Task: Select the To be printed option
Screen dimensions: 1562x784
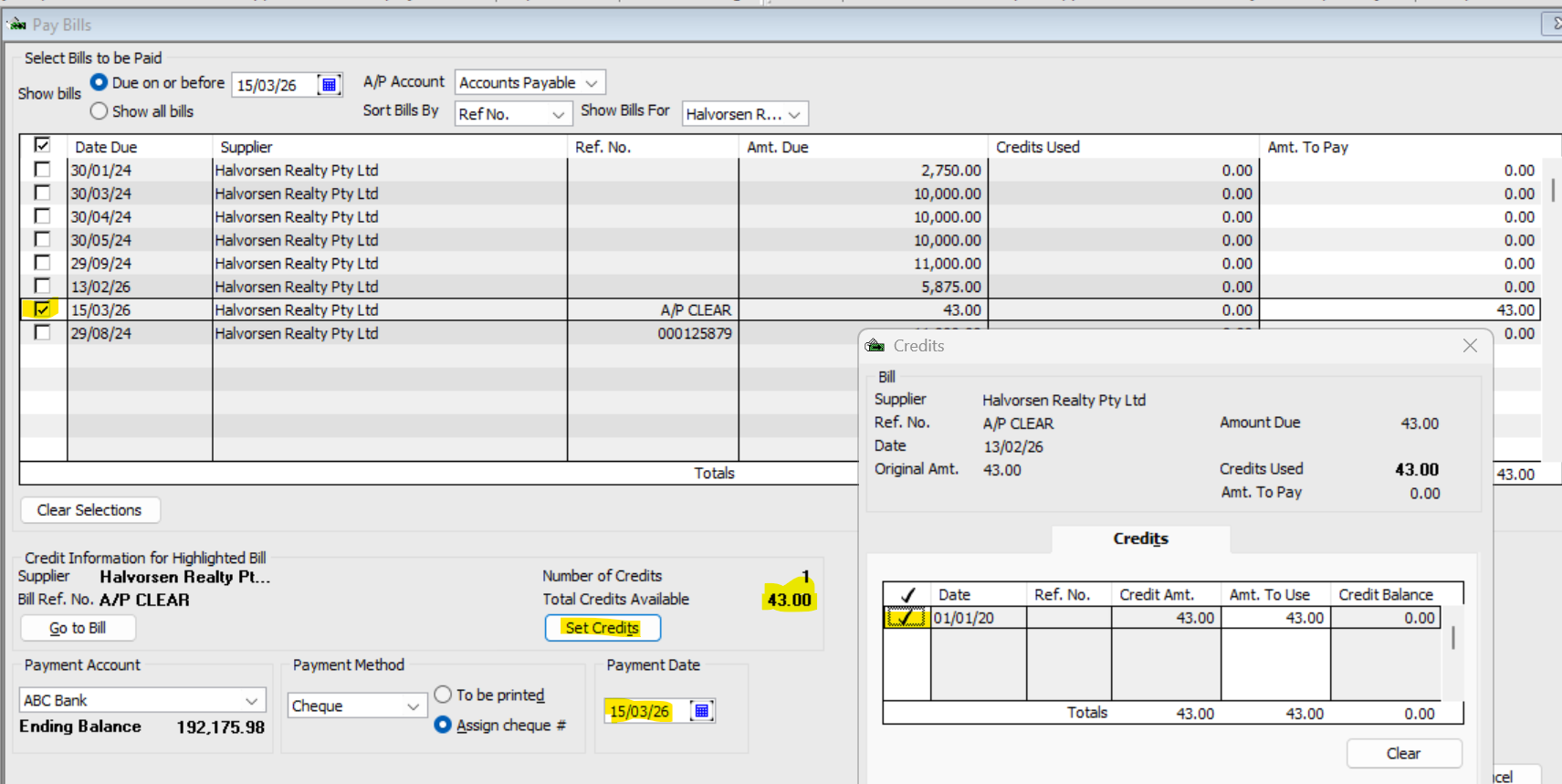Action: click(x=443, y=695)
